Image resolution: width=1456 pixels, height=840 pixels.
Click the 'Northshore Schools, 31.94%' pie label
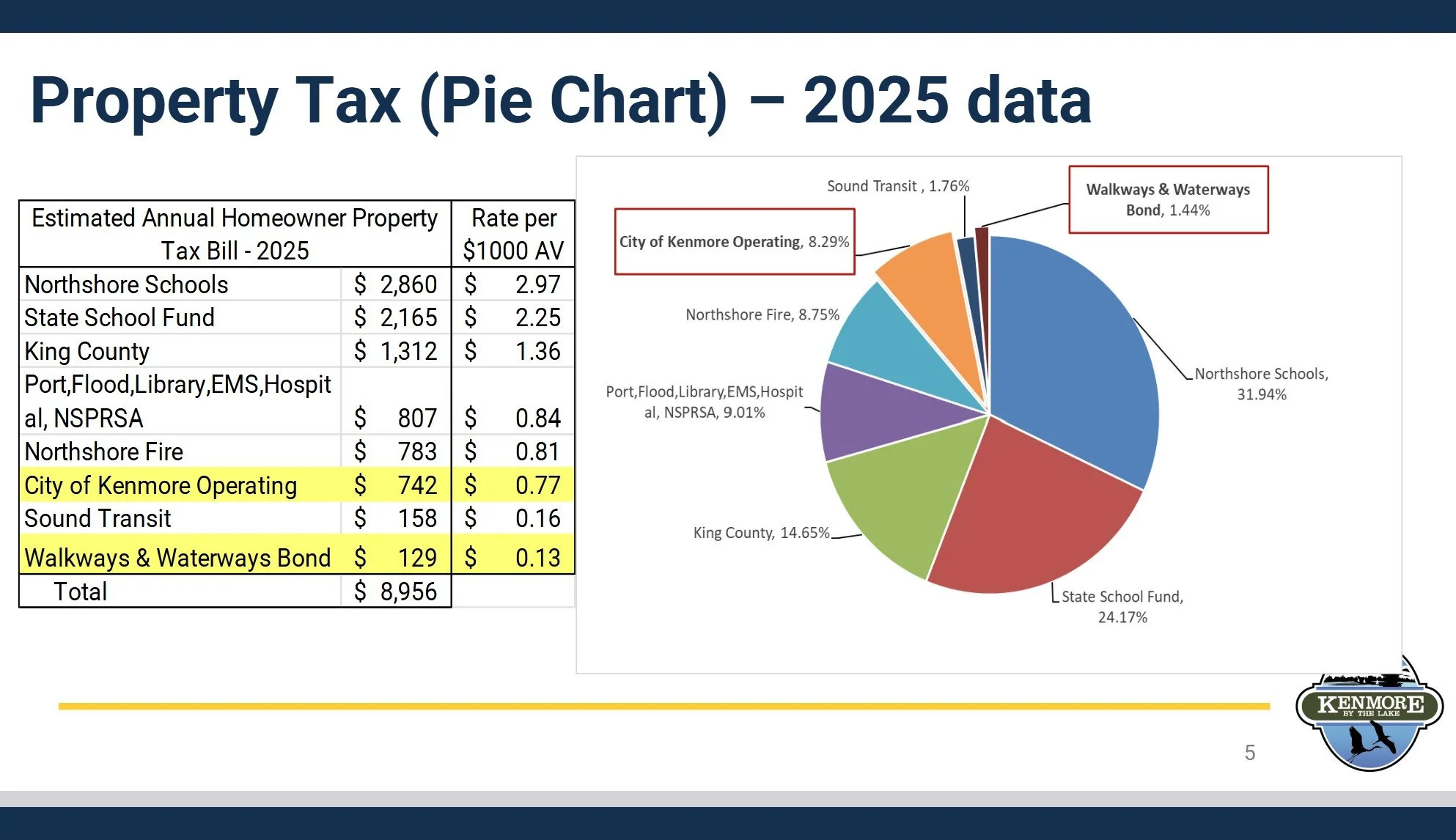tap(1262, 384)
